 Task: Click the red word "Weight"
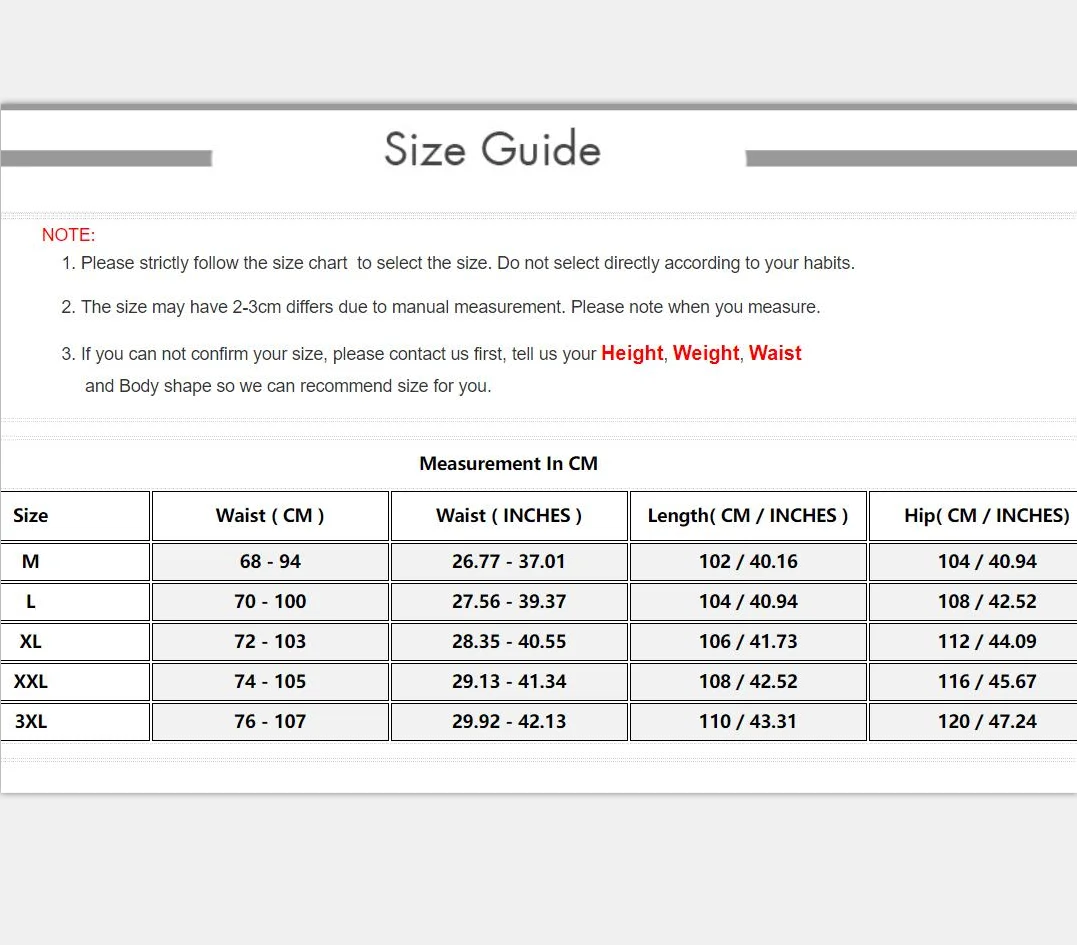point(706,353)
